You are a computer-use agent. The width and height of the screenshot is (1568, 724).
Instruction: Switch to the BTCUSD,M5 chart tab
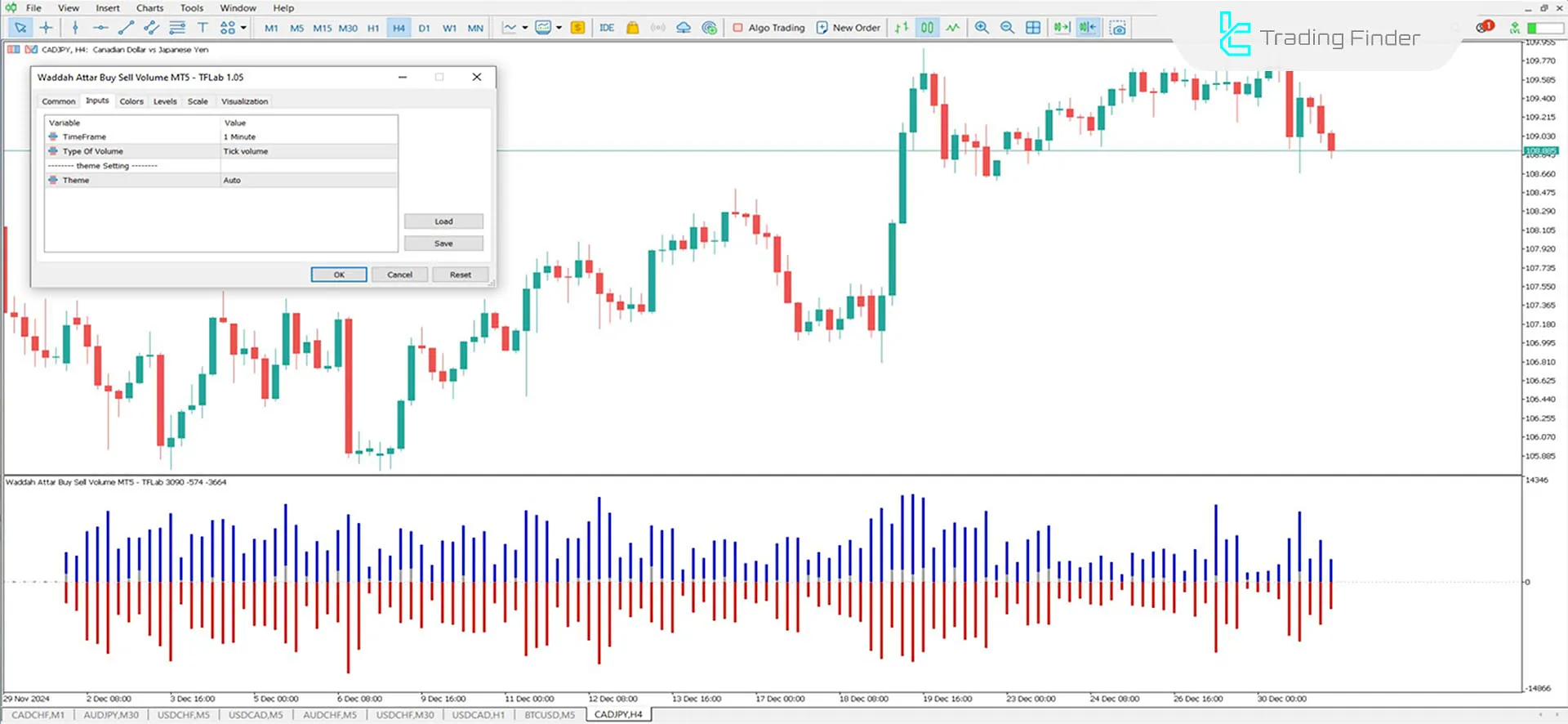click(550, 715)
